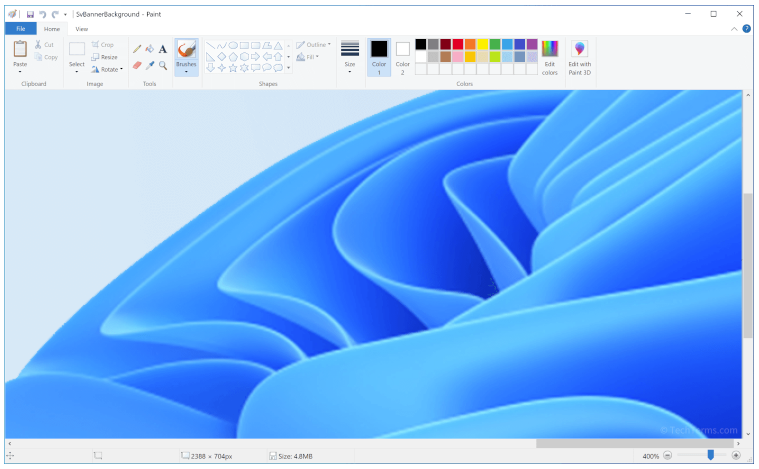This screenshot has height=469, width=759.
Task: Open the File menu
Action: pyautogui.click(x=20, y=29)
